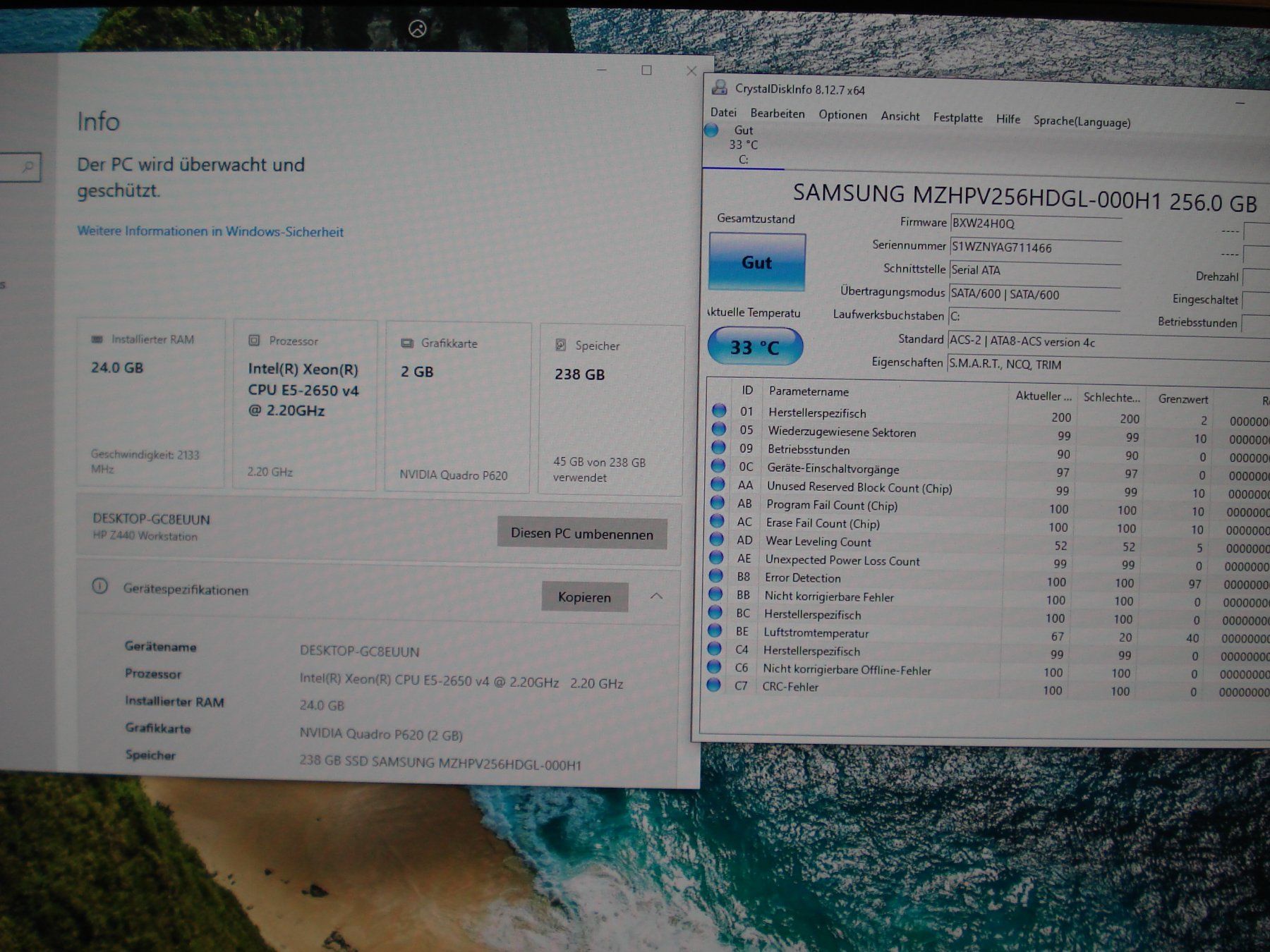
Task: Click the Gut health status button
Action: 756,262
